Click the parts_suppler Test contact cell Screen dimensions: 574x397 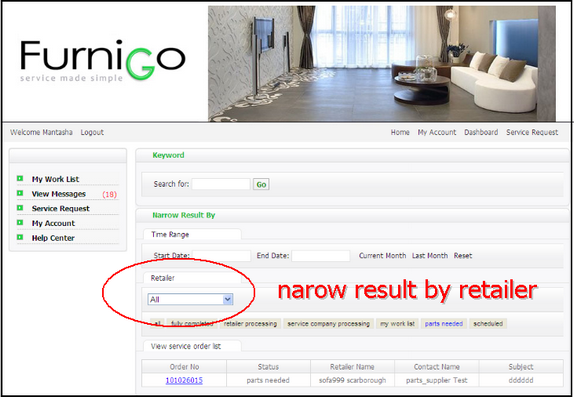click(437, 381)
